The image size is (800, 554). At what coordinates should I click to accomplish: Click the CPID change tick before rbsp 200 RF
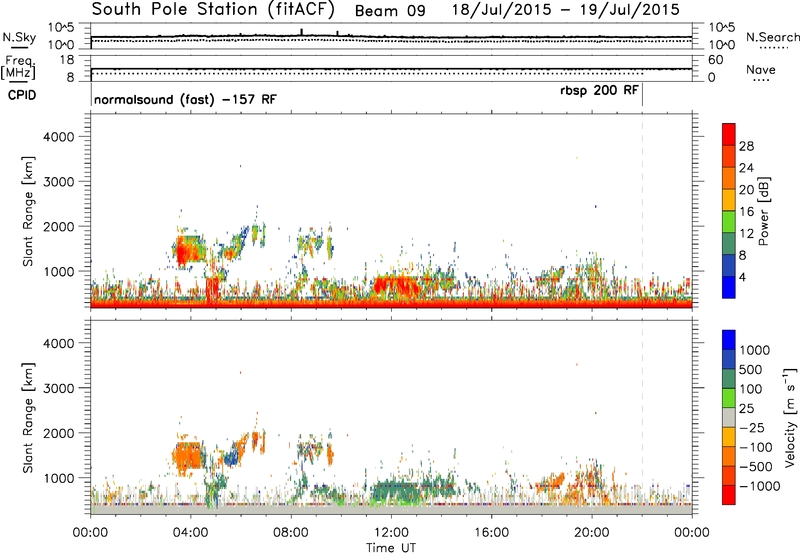642,95
